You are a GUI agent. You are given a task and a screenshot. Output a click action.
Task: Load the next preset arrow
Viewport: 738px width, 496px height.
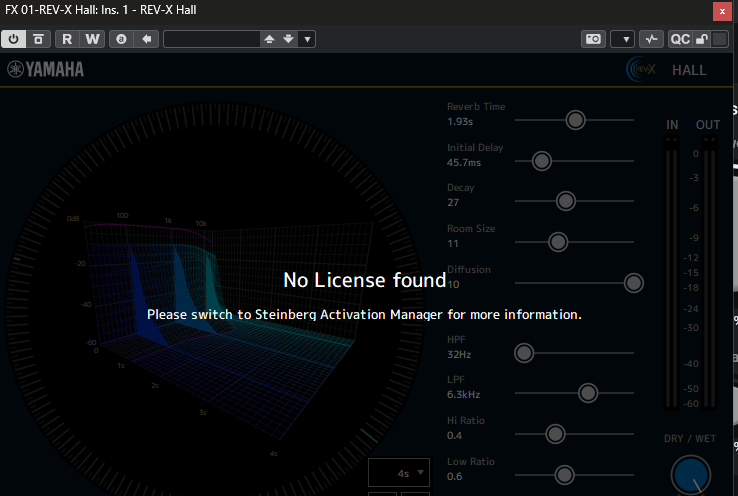288,39
